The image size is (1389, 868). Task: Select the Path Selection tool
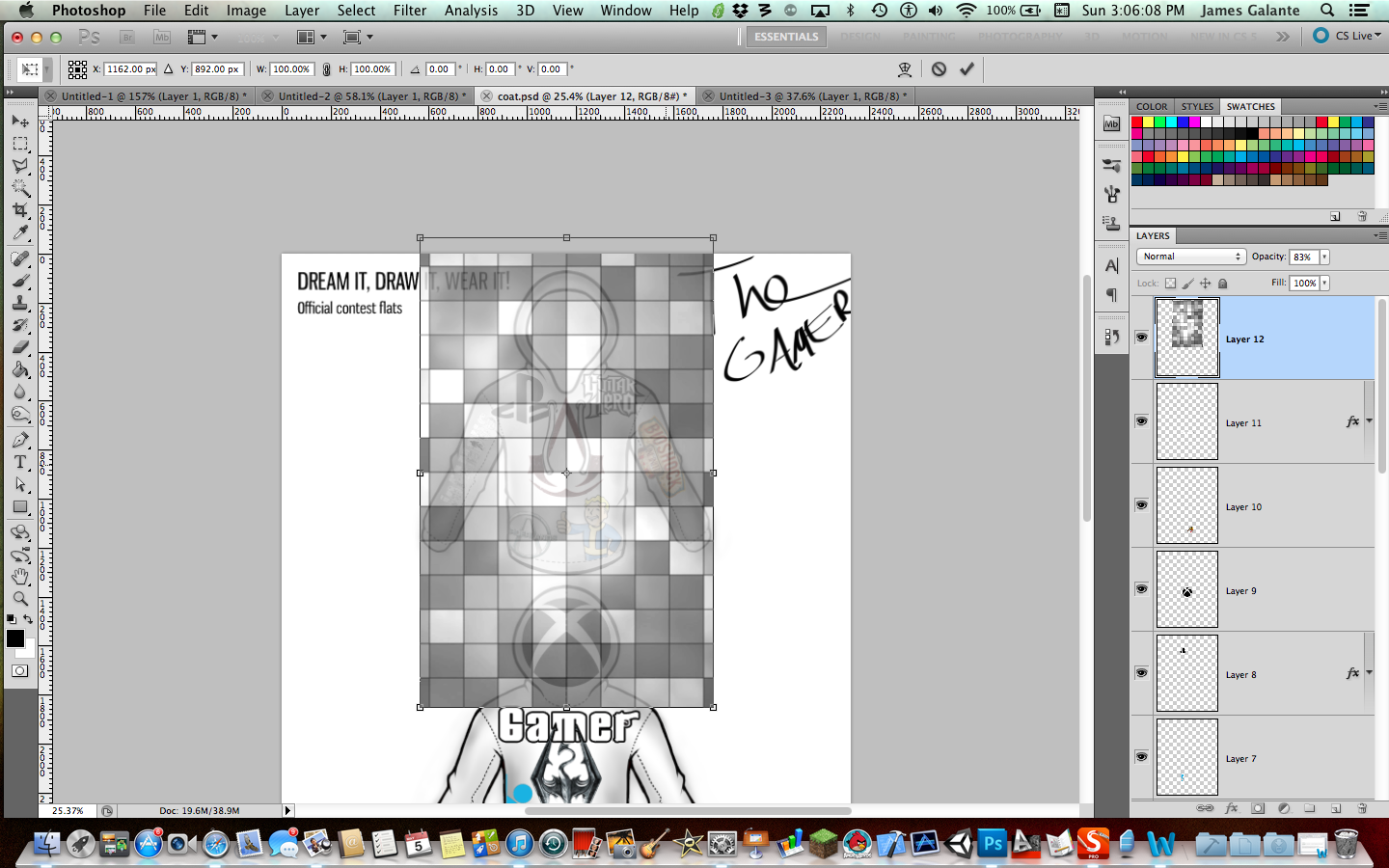pos(20,484)
